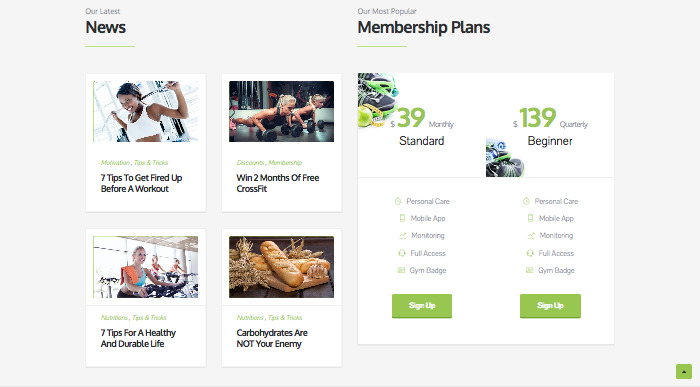The height and width of the screenshot is (387, 700).
Task: Click Mobile App phone icon in Beginner plan
Action: 530,218
